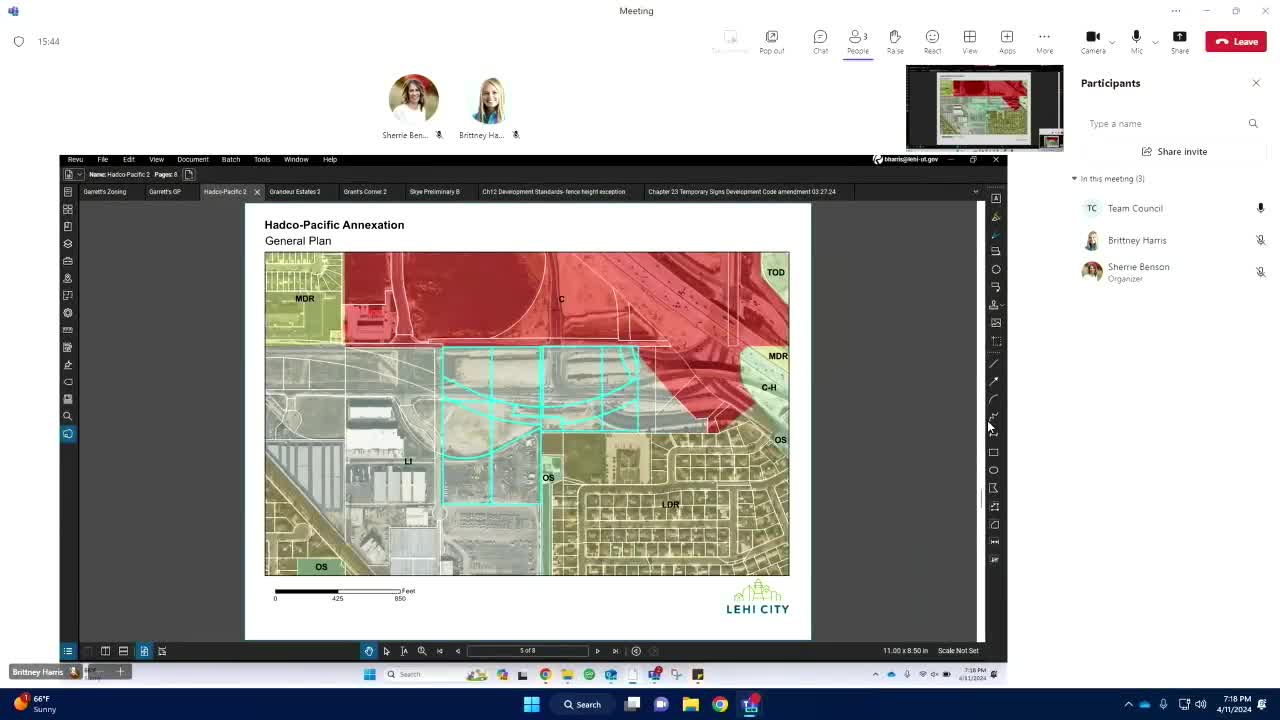Open mic options dropdown arrow
The height and width of the screenshot is (720, 1280).
click(1155, 42)
